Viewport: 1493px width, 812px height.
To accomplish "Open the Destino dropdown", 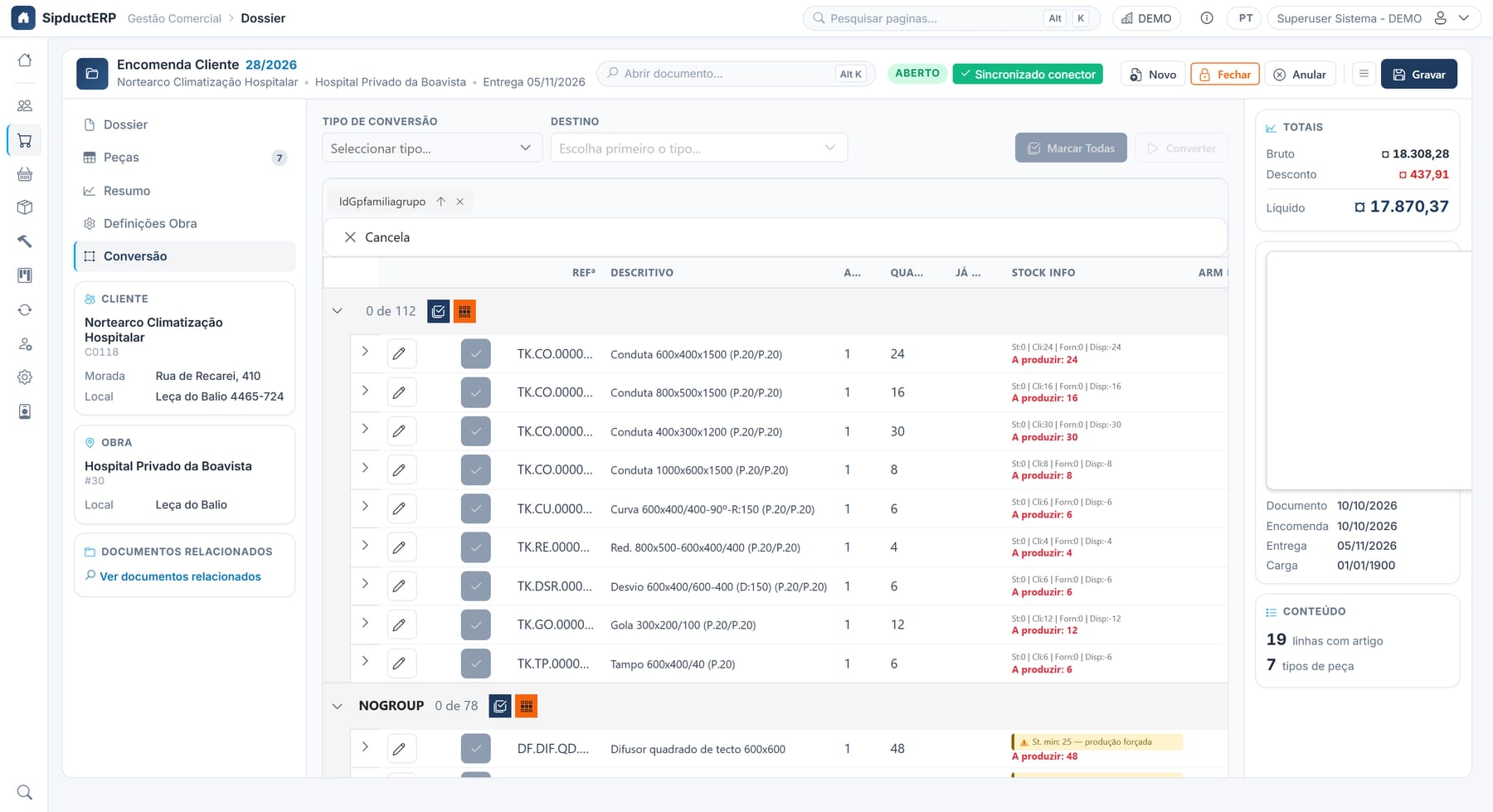I will click(698, 148).
